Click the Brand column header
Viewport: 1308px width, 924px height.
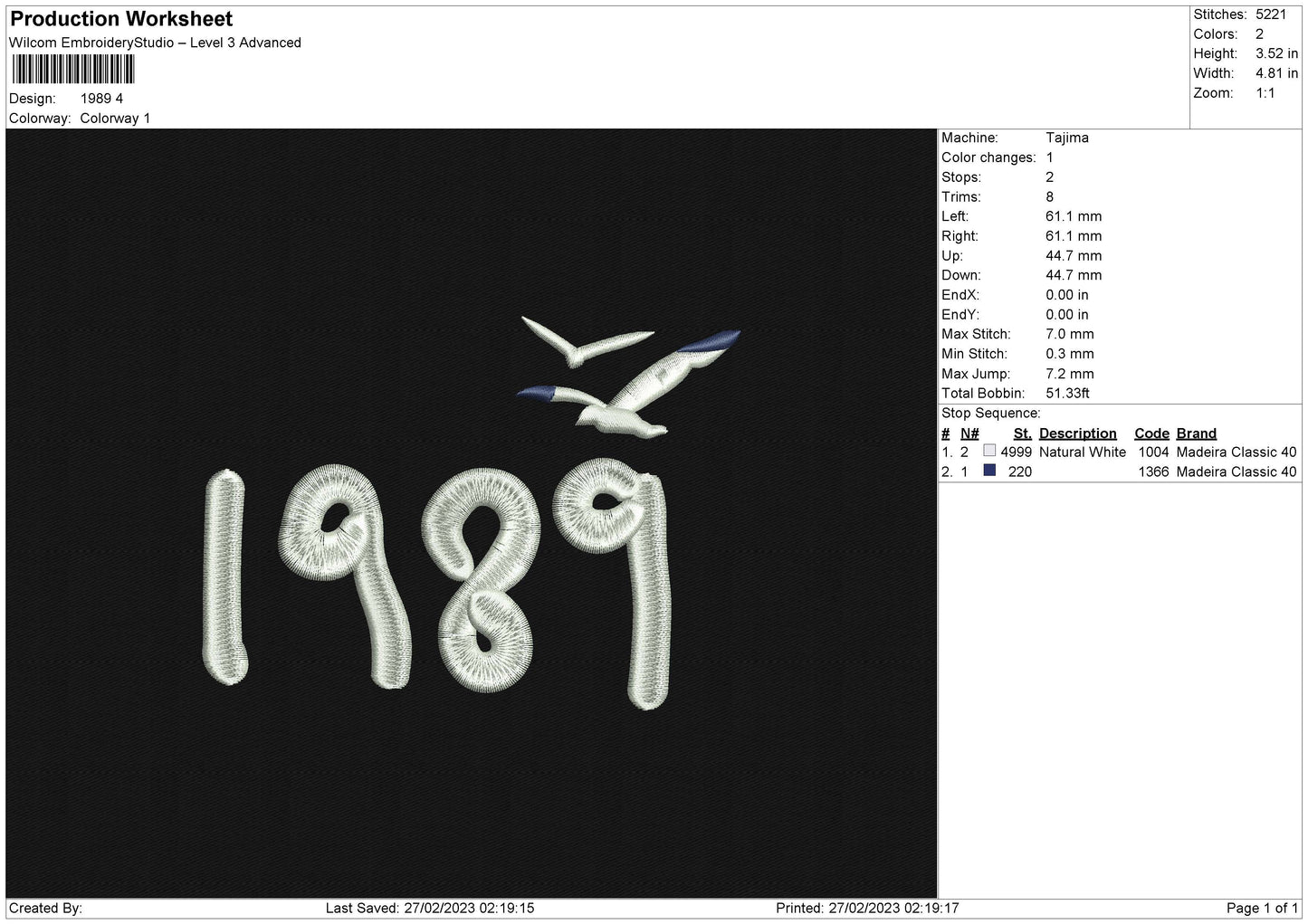coord(1196,433)
